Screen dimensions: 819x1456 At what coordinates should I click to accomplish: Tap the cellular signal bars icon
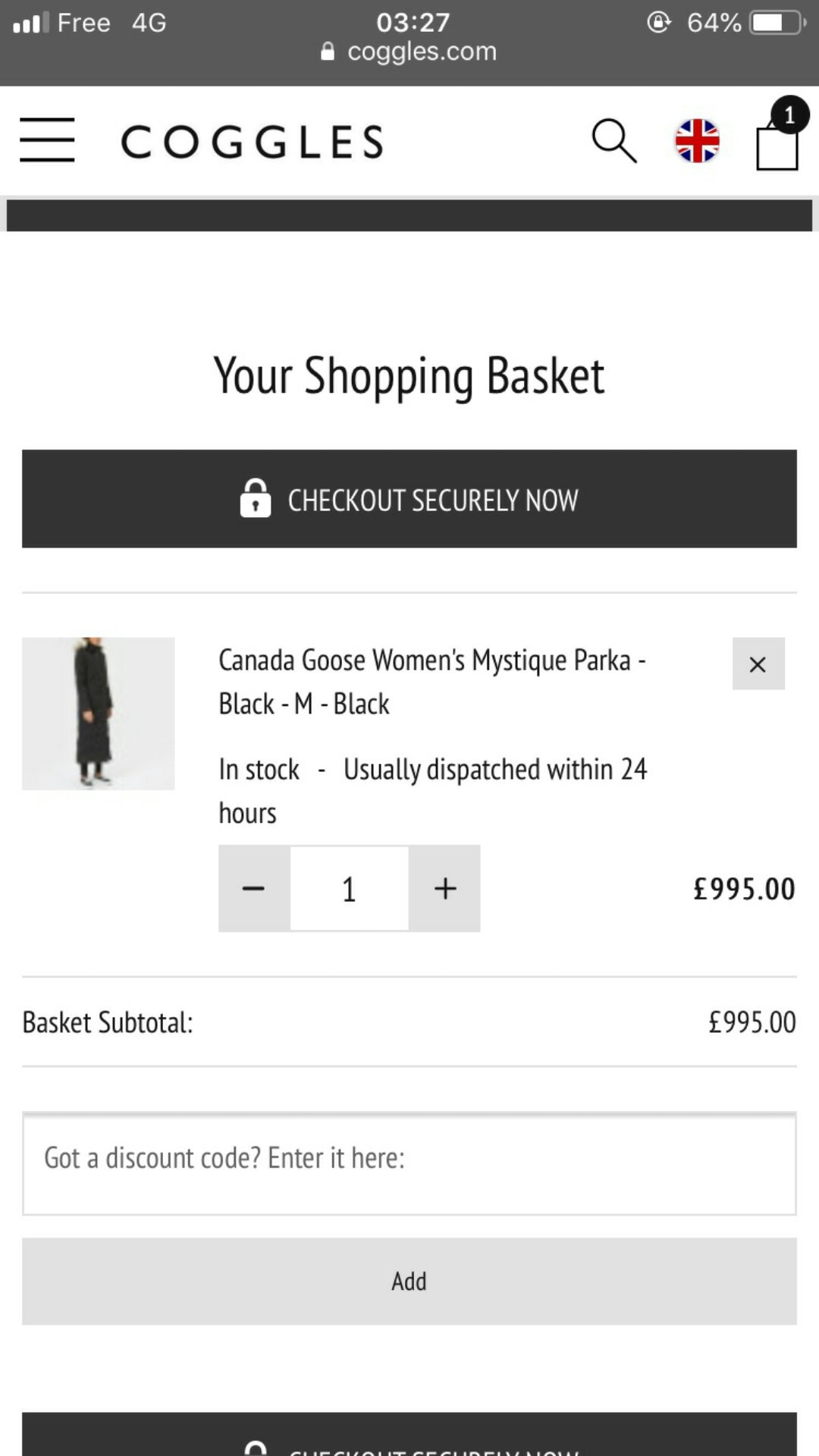click(31, 23)
